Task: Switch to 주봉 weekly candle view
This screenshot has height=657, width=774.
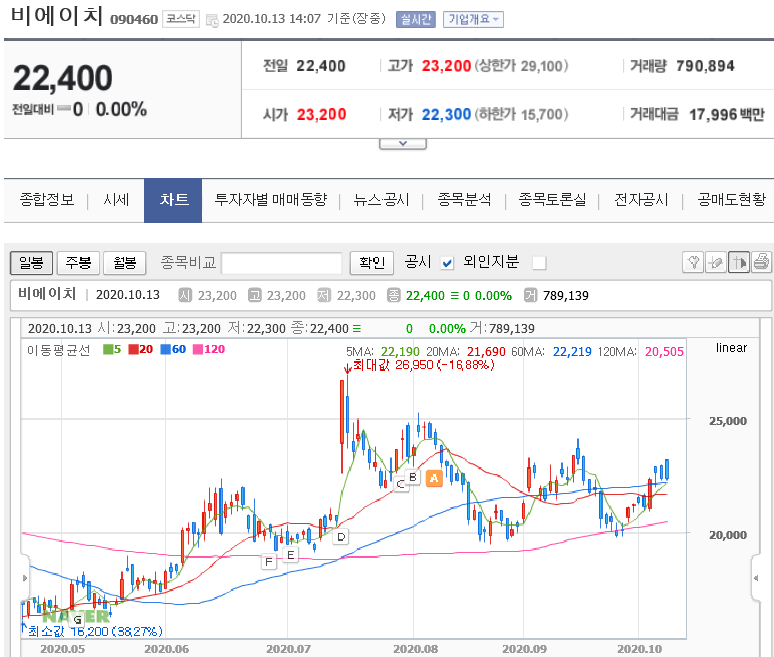Action: click(x=78, y=263)
